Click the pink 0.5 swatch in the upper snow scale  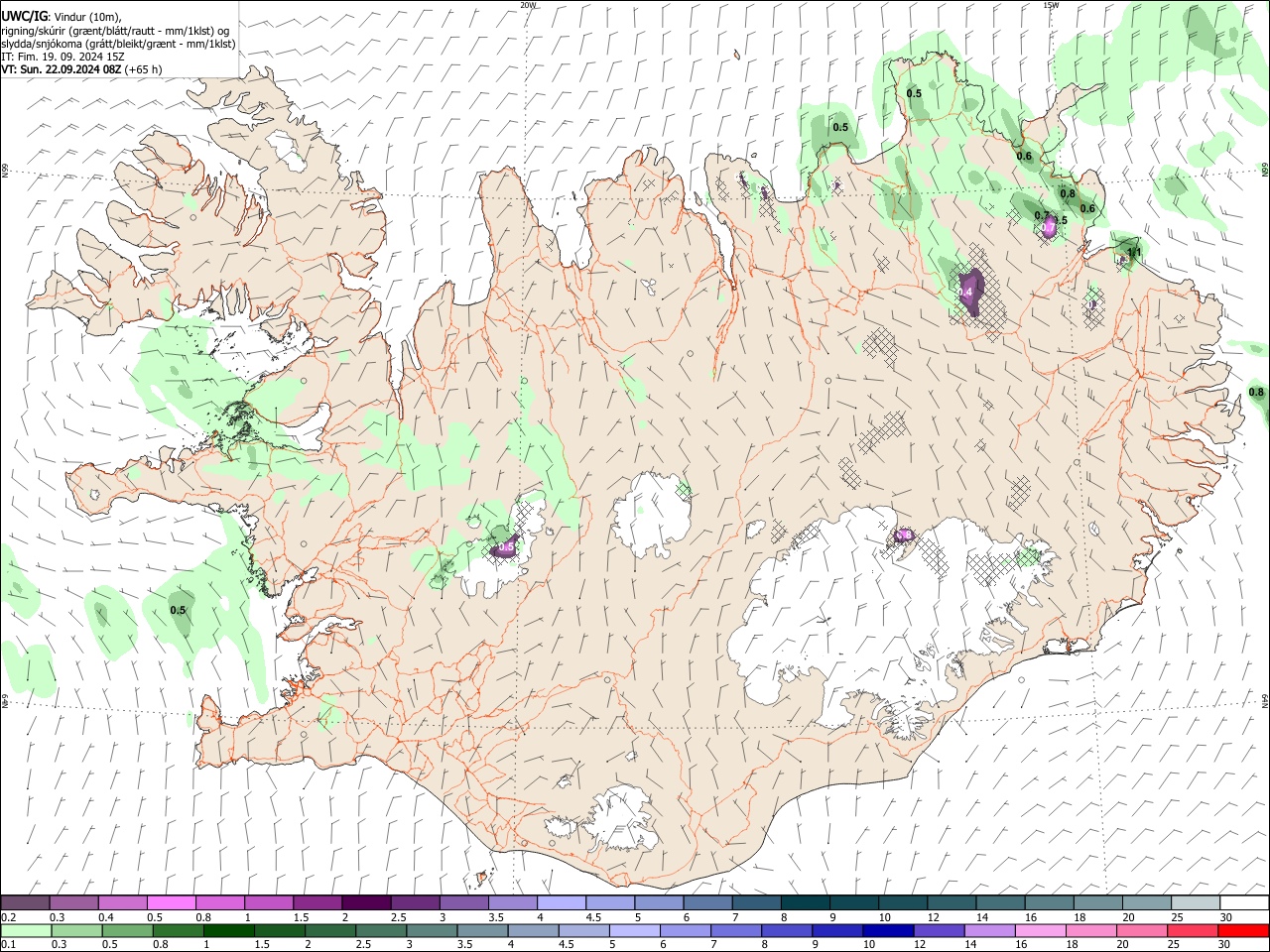click(171, 903)
